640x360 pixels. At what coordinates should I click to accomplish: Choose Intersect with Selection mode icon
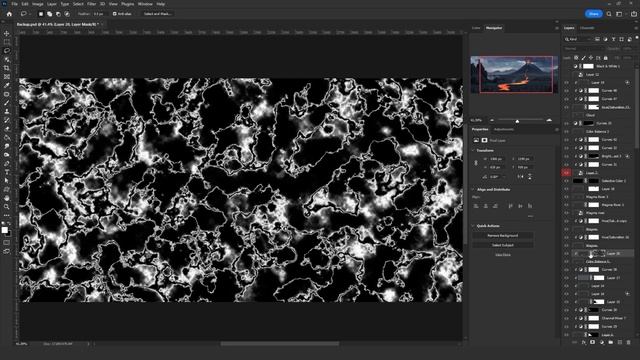[67, 14]
